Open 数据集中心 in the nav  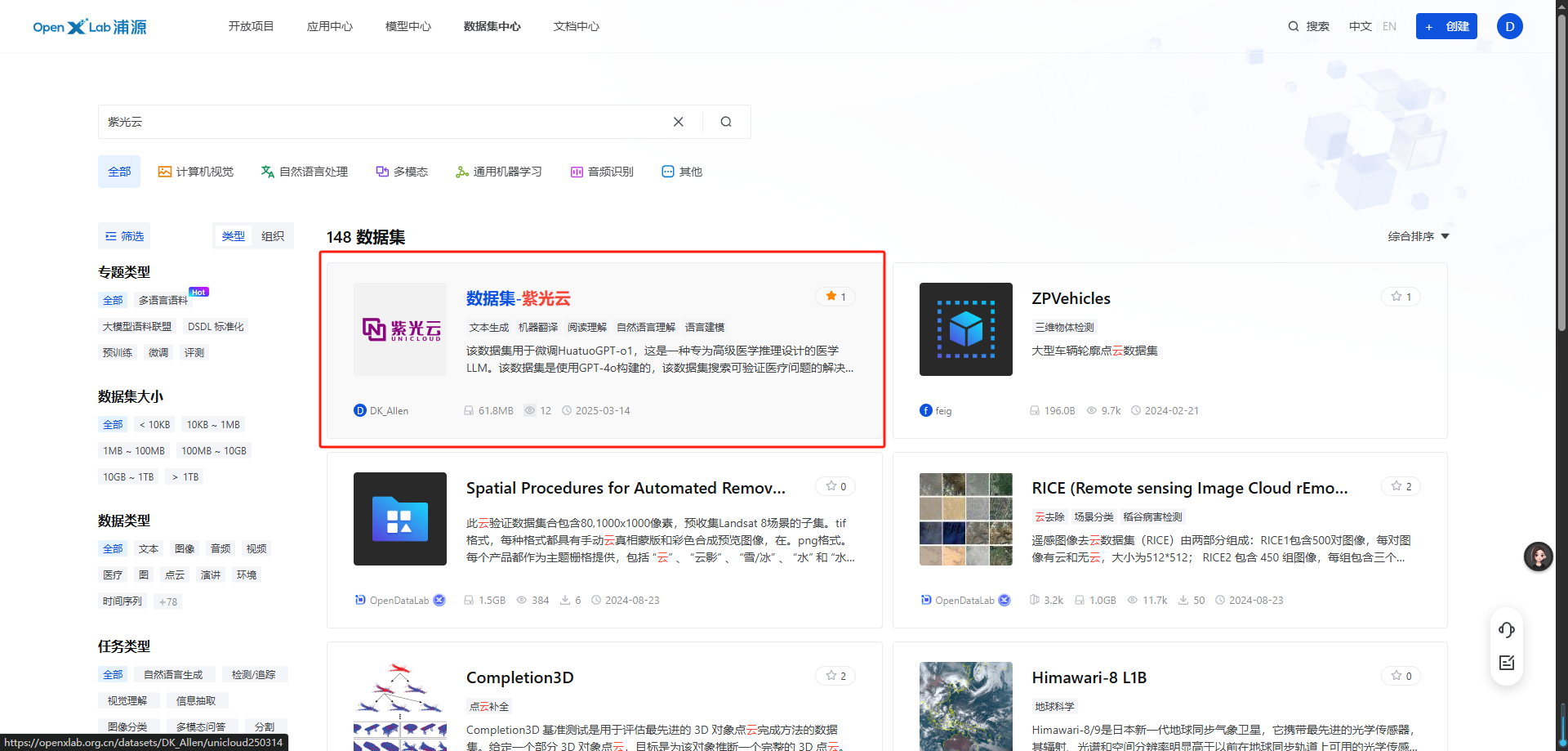tap(492, 26)
